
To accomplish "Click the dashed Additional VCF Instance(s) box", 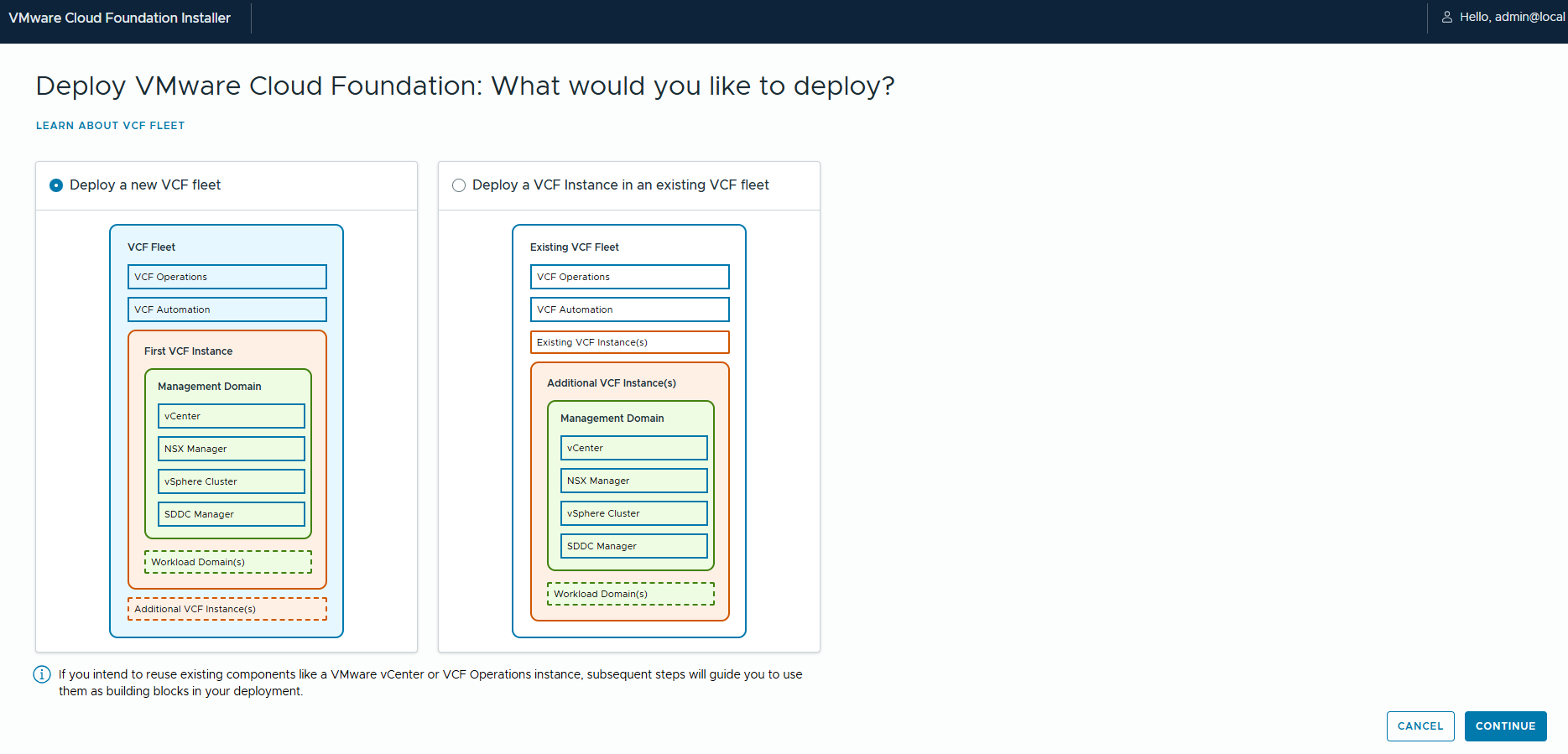I will 227,609.
